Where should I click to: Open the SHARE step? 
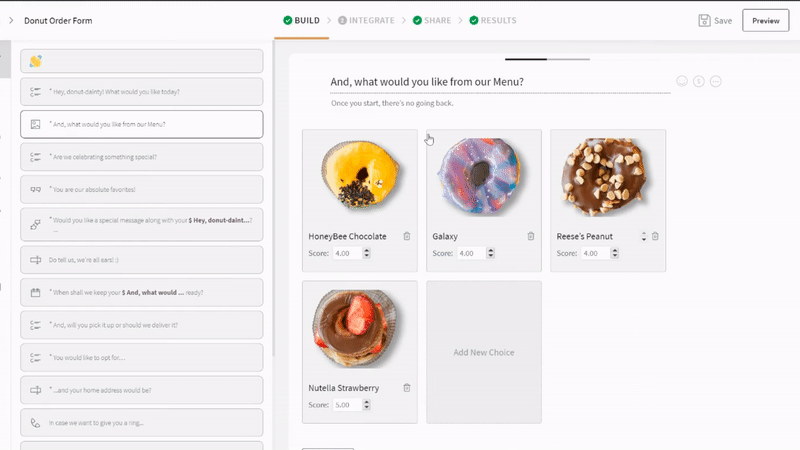432,20
